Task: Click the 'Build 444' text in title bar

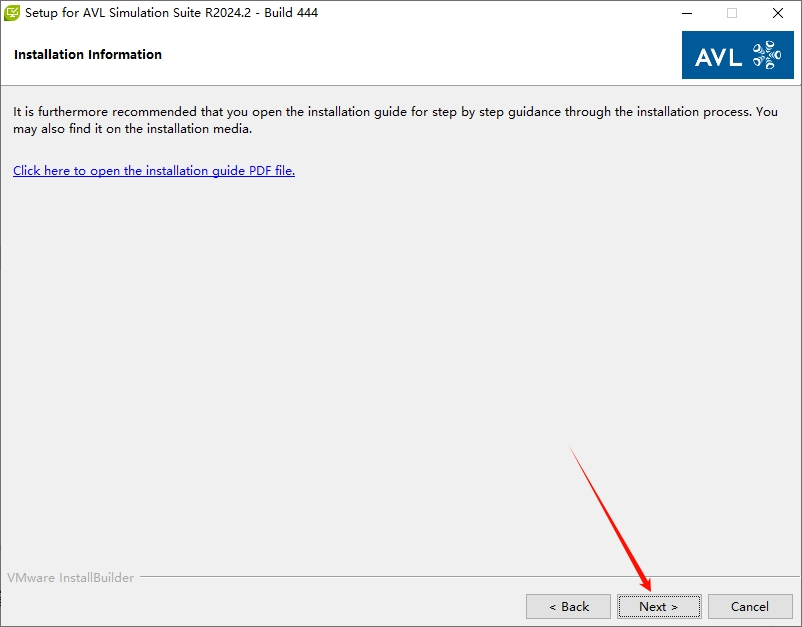Action: [290, 14]
